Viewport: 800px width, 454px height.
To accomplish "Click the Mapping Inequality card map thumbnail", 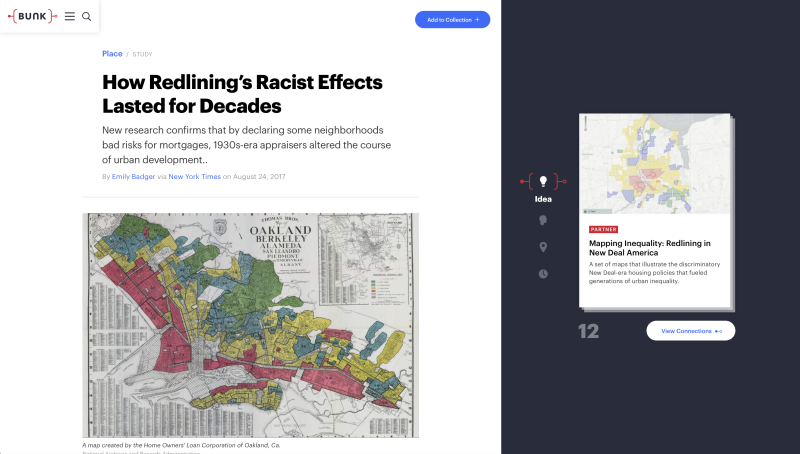I will pos(655,163).
